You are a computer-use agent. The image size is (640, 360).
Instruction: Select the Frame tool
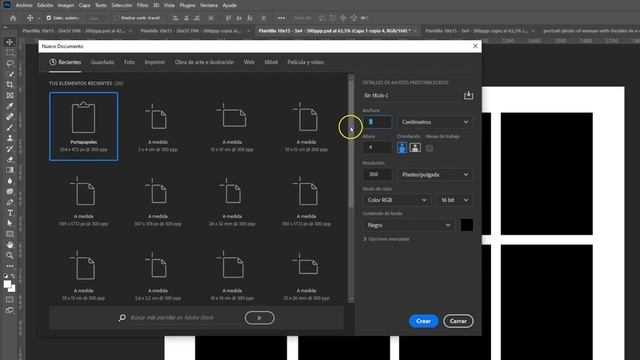(x=10, y=95)
